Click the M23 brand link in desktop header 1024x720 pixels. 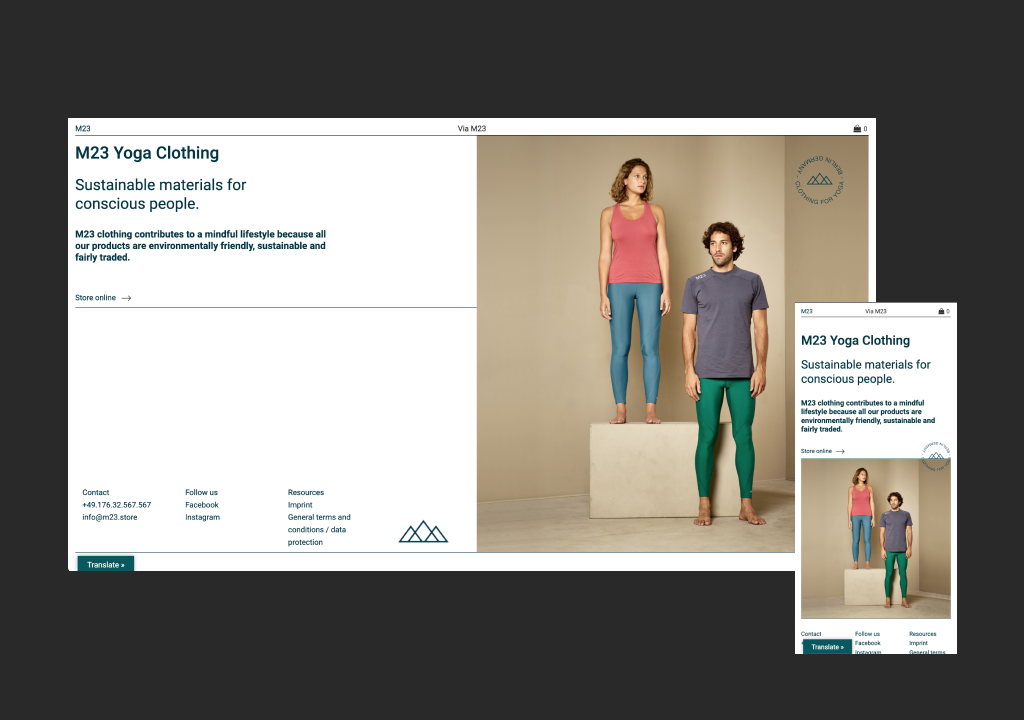point(83,129)
